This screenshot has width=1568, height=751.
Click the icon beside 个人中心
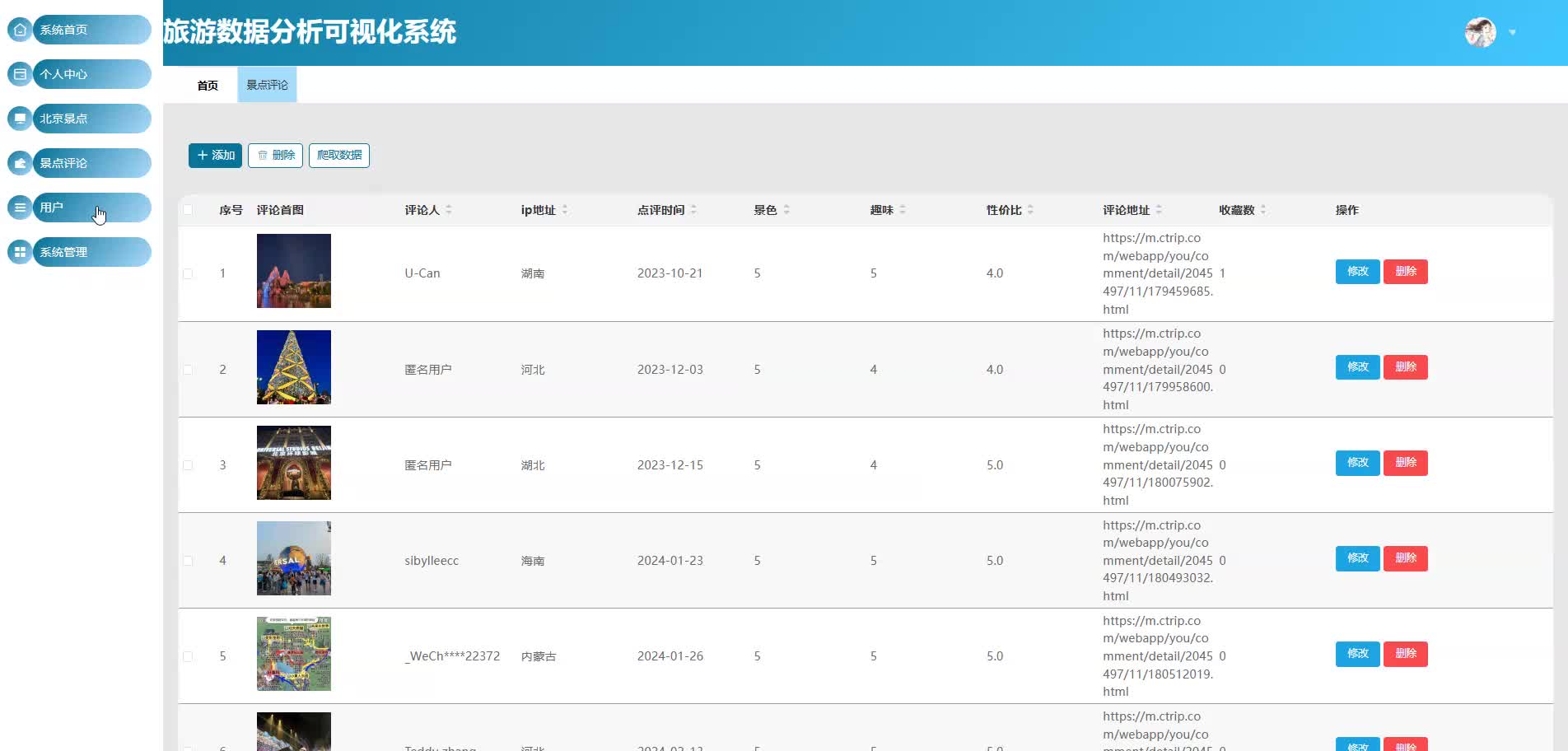click(x=20, y=74)
